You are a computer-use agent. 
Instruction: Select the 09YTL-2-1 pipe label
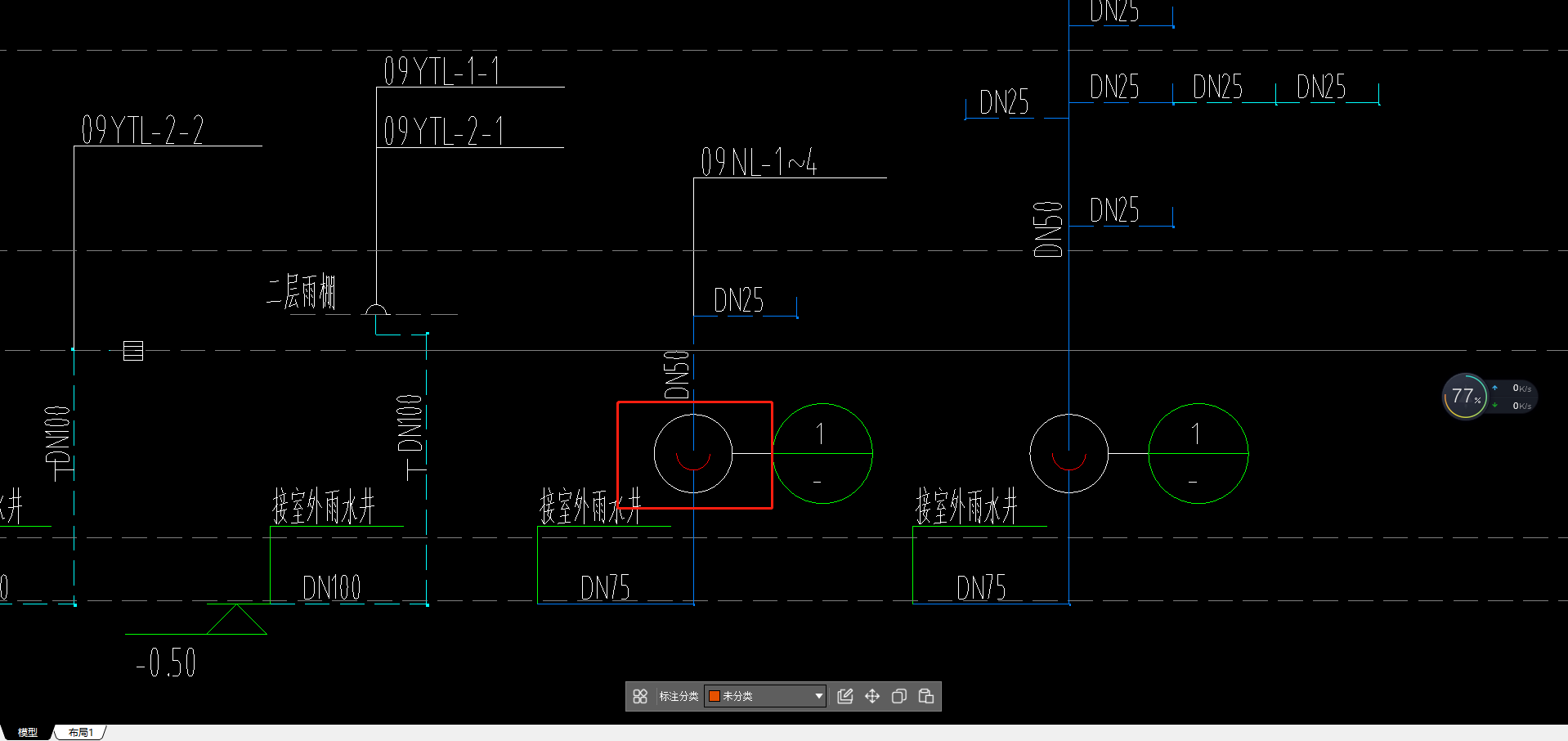(x=443, y=131)
